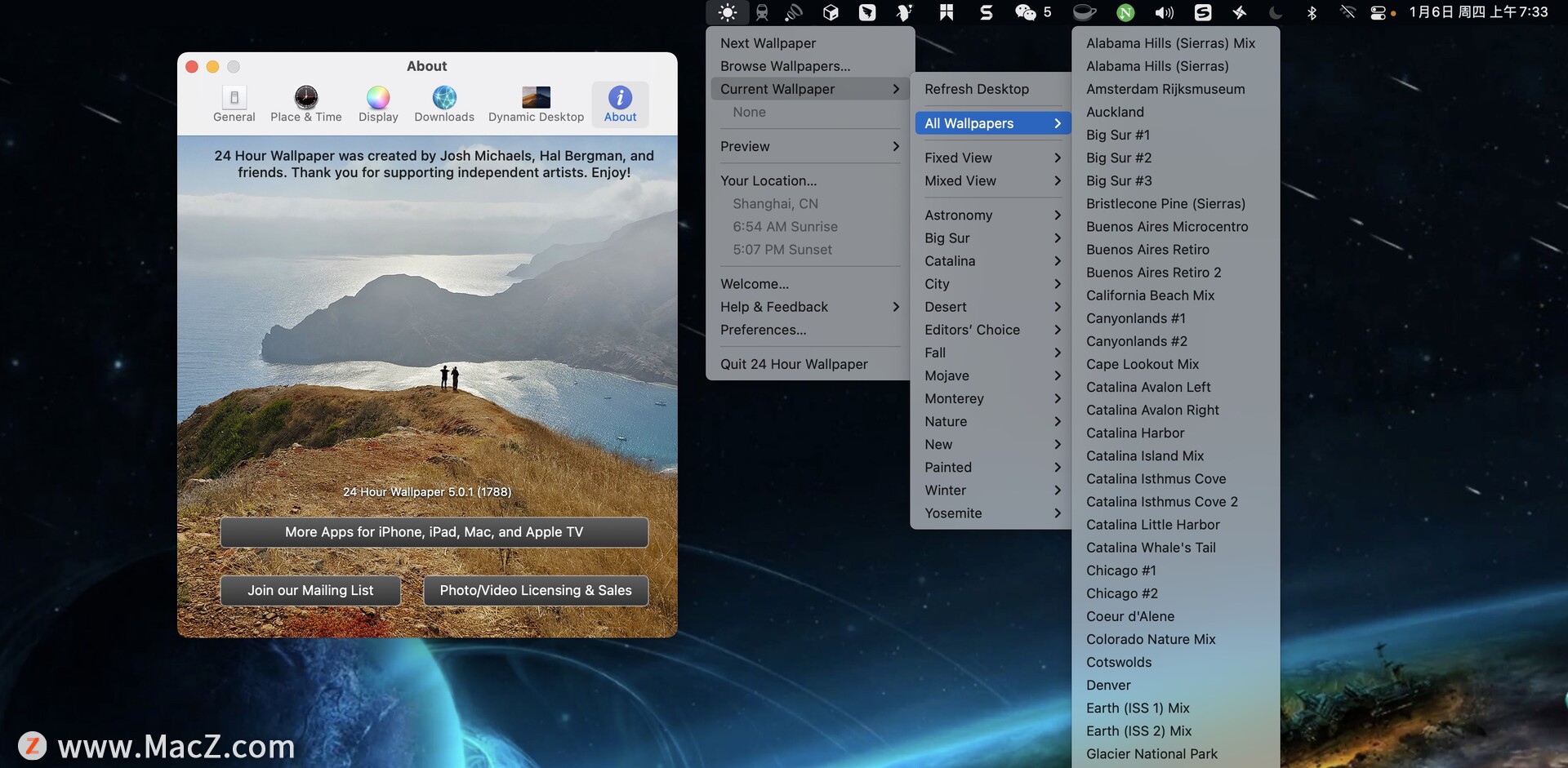Open the Display color wheel tab

[378, 104]
